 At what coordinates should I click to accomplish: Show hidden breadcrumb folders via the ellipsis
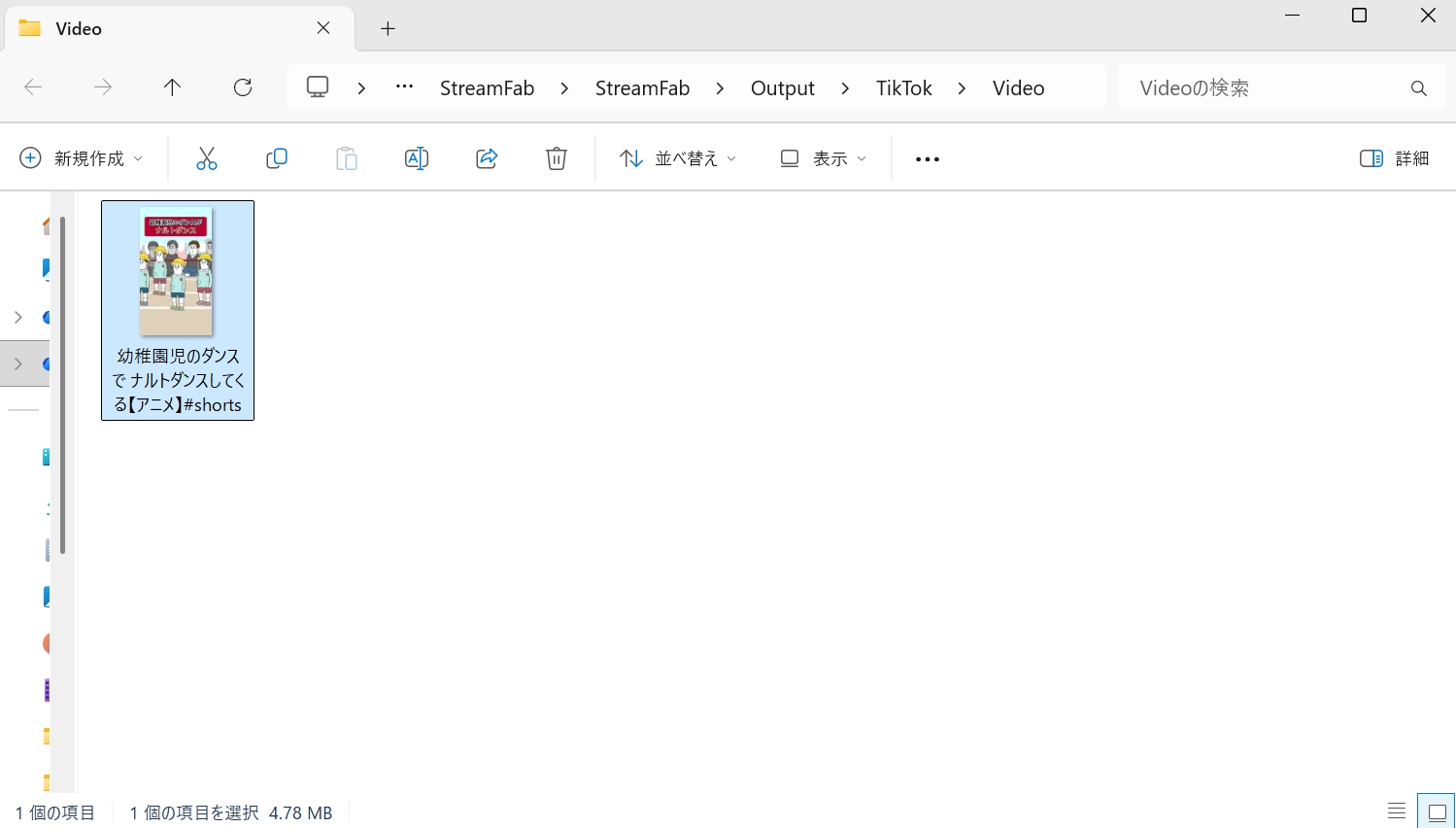click(x=405, y=87)
